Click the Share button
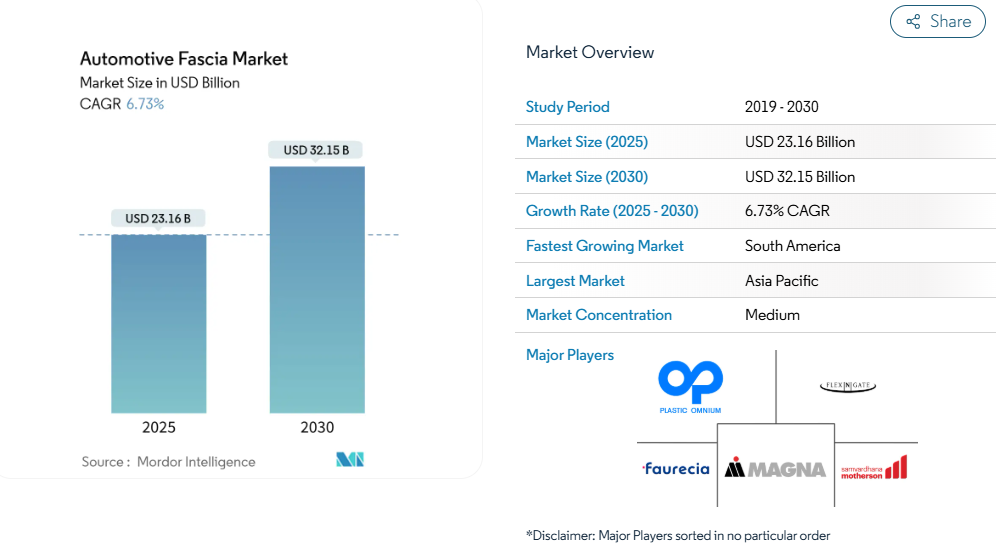 [938, 21]
